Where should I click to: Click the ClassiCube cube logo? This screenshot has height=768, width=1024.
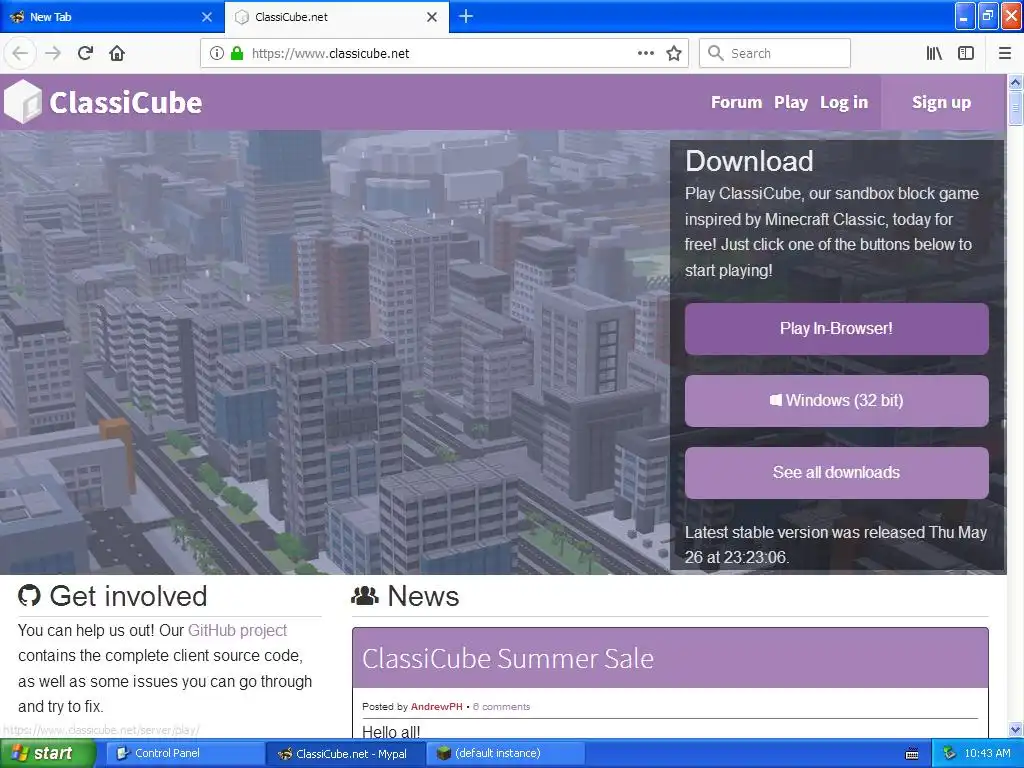[23, 101]
